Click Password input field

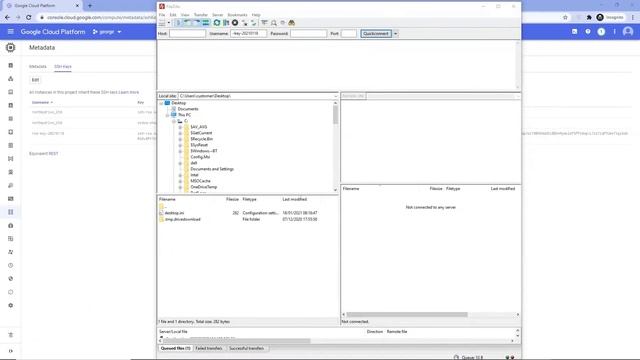(x=308, y=33)
